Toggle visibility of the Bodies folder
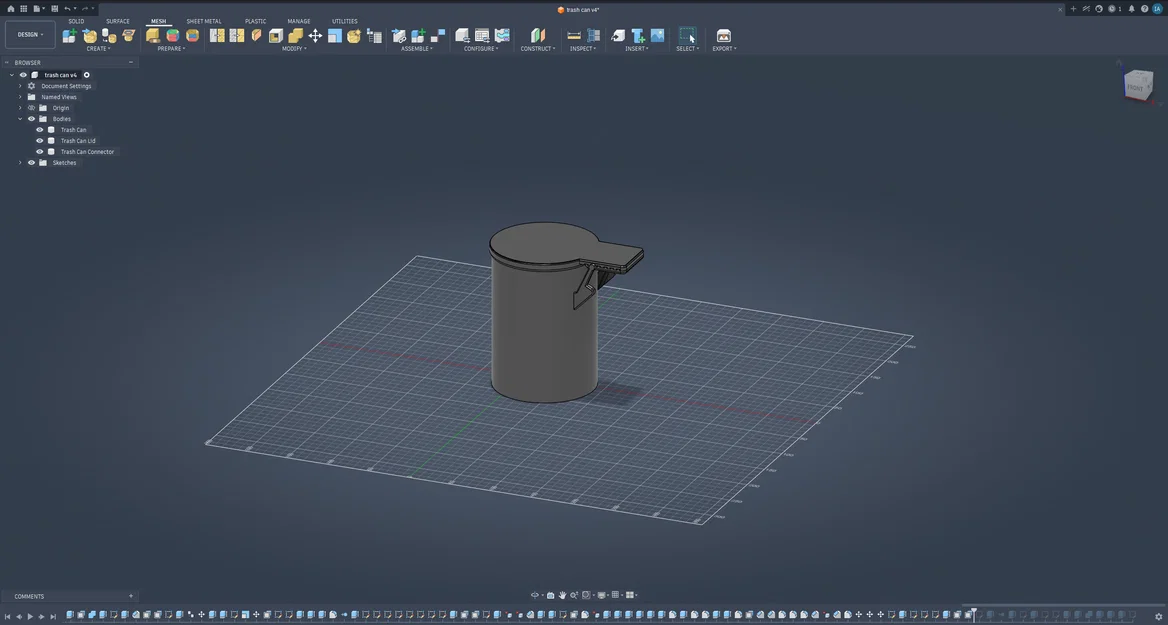 tap(31, 119)
